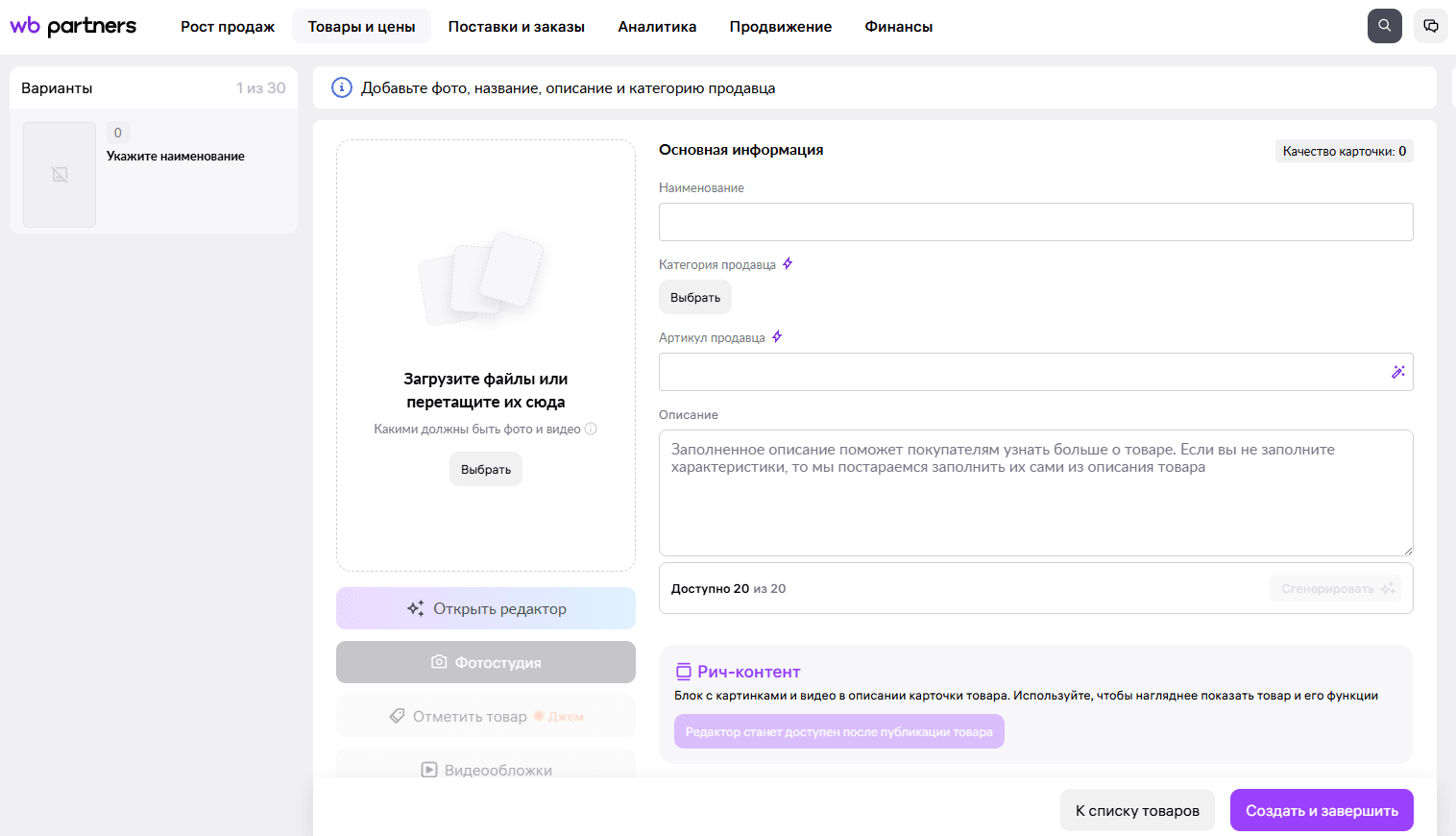Viewport: 1456px width, 836px height.
Task: Open the chat messages icon
Action: [1430, 26]
